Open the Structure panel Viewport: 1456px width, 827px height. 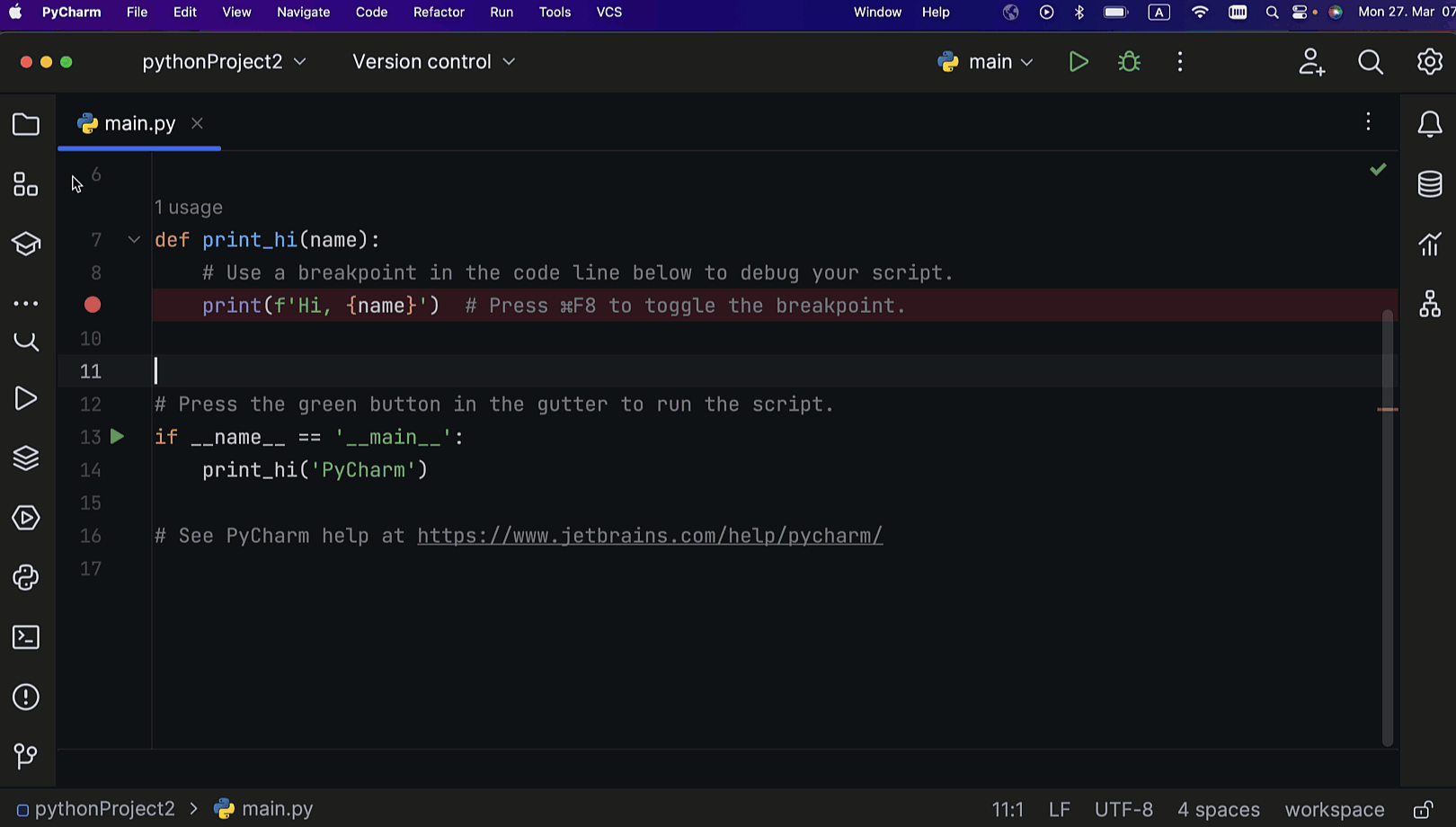(25, 183)
